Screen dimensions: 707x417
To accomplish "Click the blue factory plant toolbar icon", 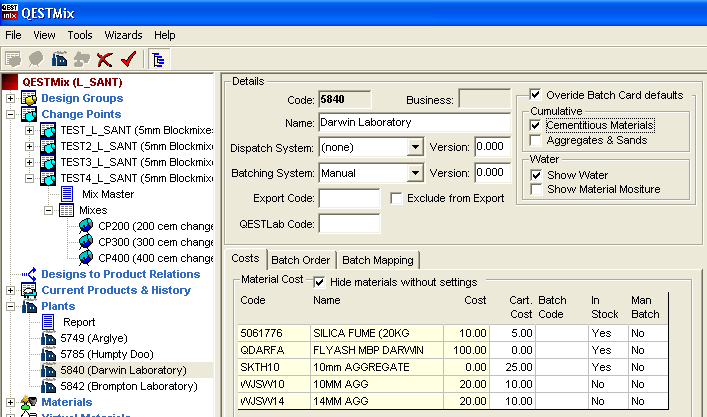I will pos(59,60).
